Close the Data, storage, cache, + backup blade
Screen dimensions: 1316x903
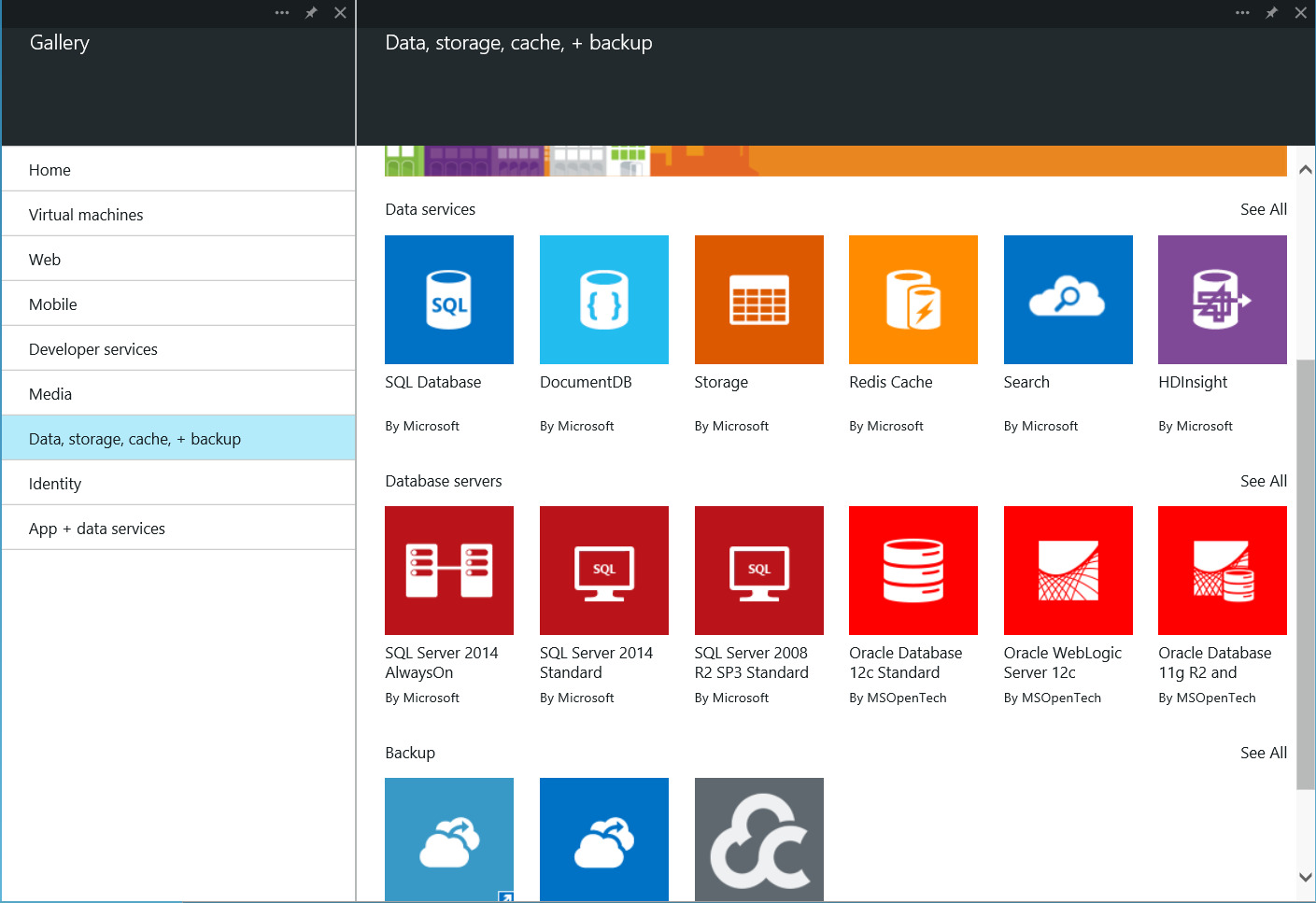(1300, 13)
